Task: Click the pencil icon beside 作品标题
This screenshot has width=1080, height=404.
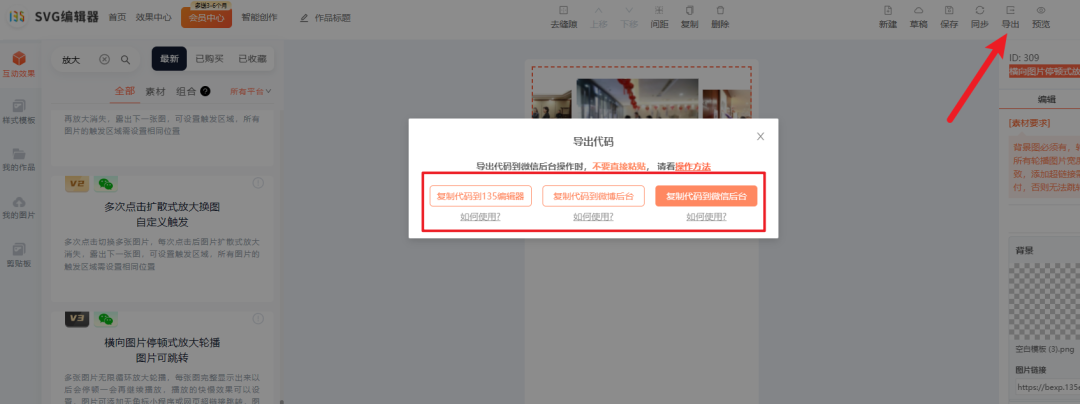Action: click(304, 18)
